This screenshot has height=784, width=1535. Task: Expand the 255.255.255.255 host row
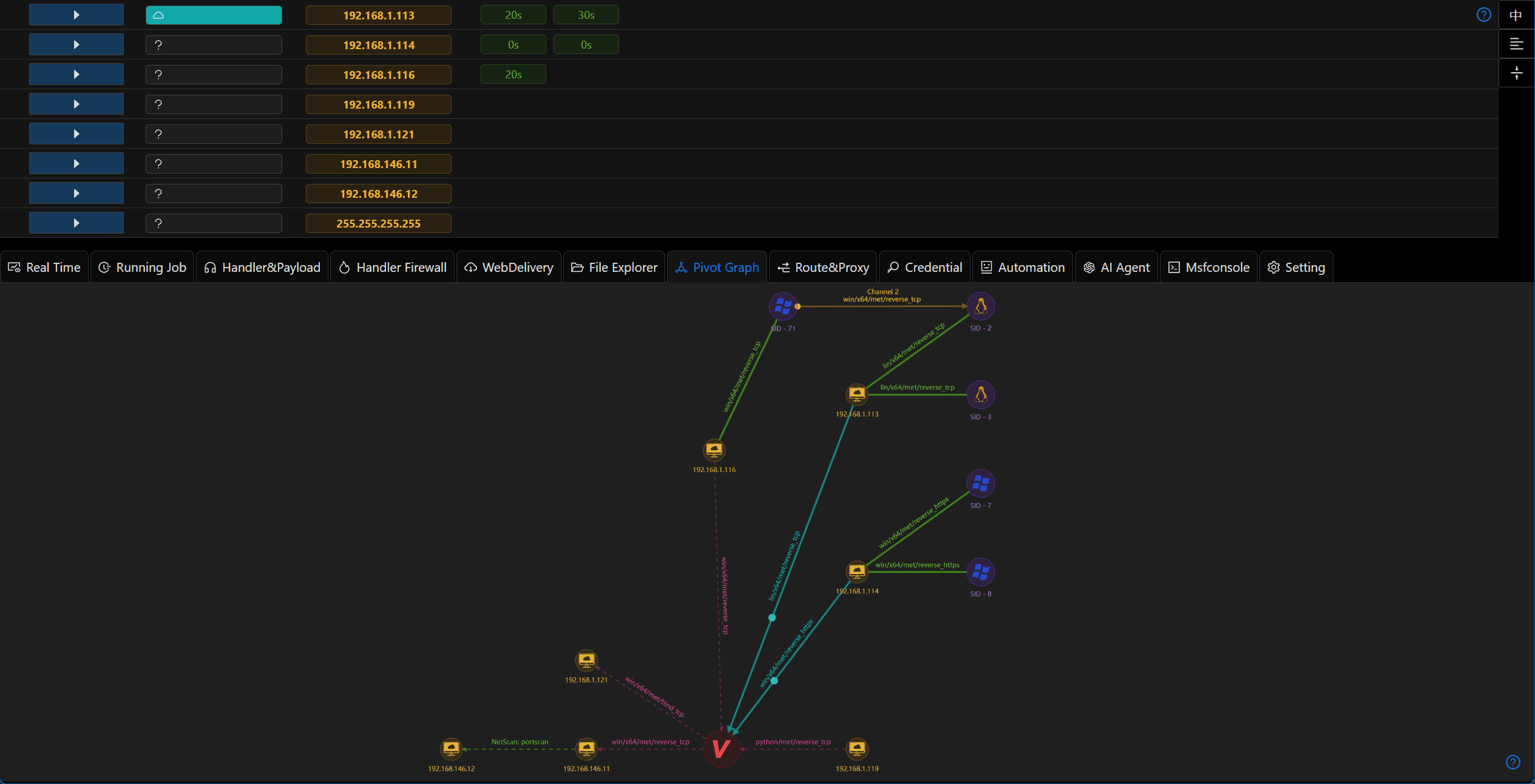[76, 223]
